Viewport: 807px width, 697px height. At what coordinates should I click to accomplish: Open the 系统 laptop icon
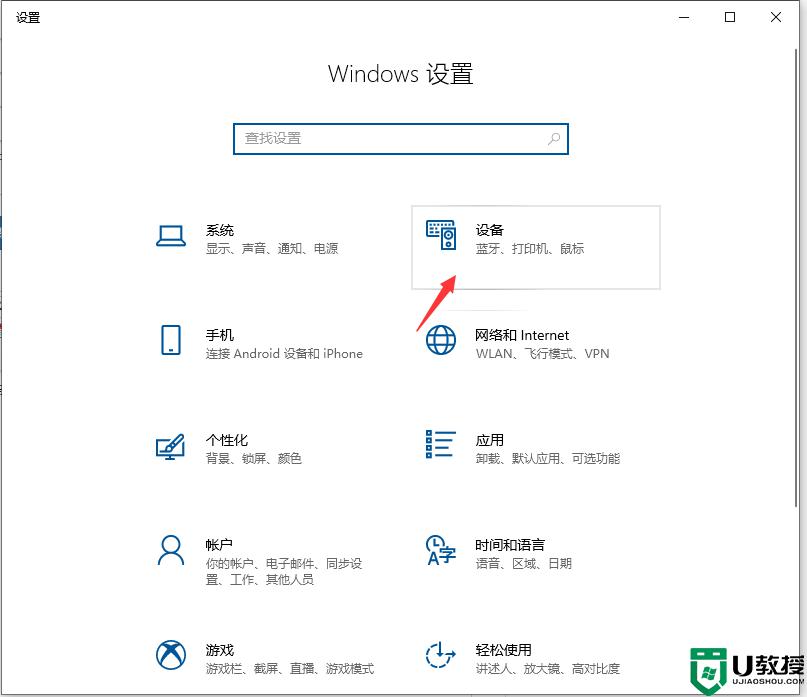point(171,236)
